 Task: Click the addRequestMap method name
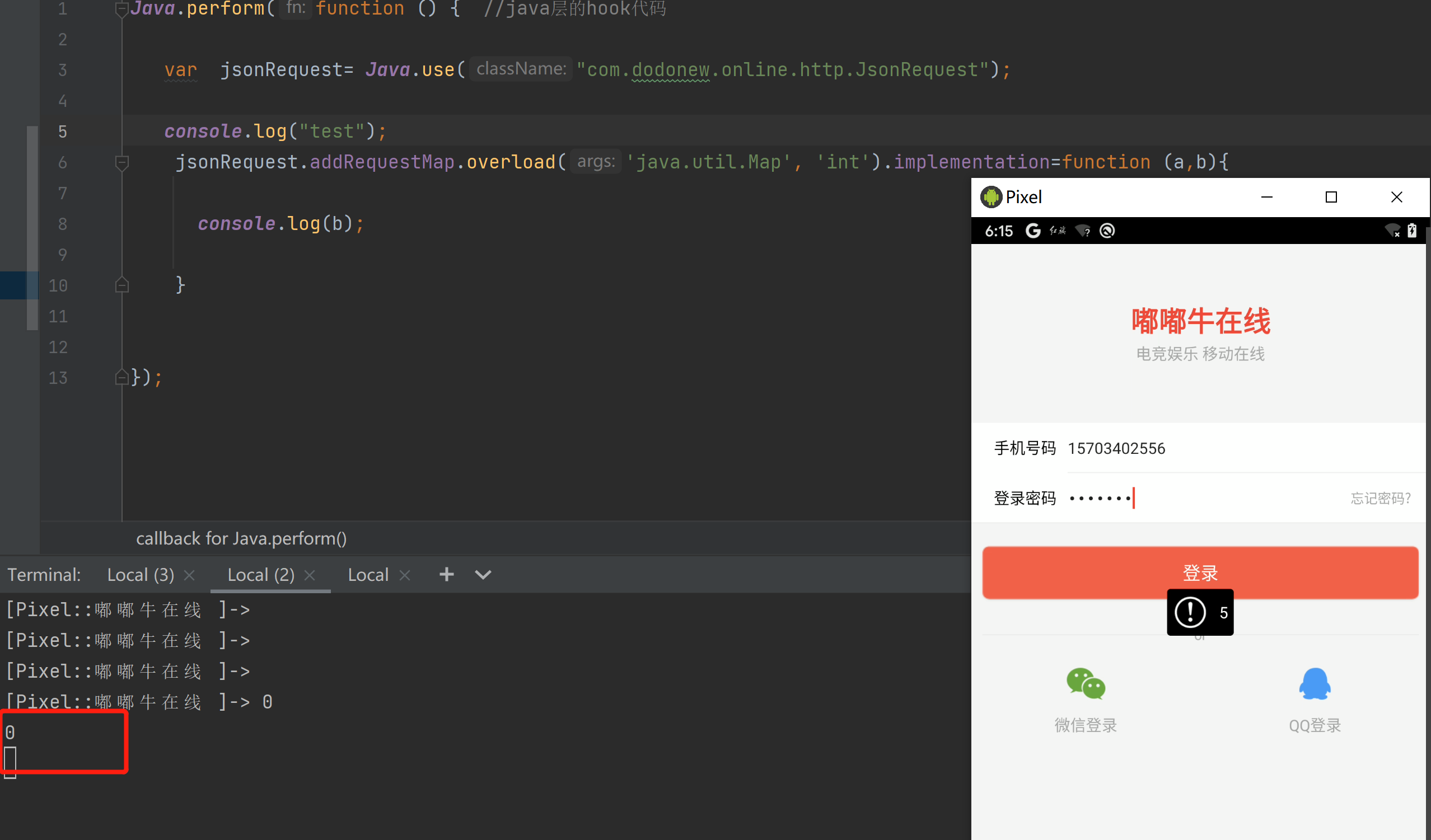coord(382,162)
